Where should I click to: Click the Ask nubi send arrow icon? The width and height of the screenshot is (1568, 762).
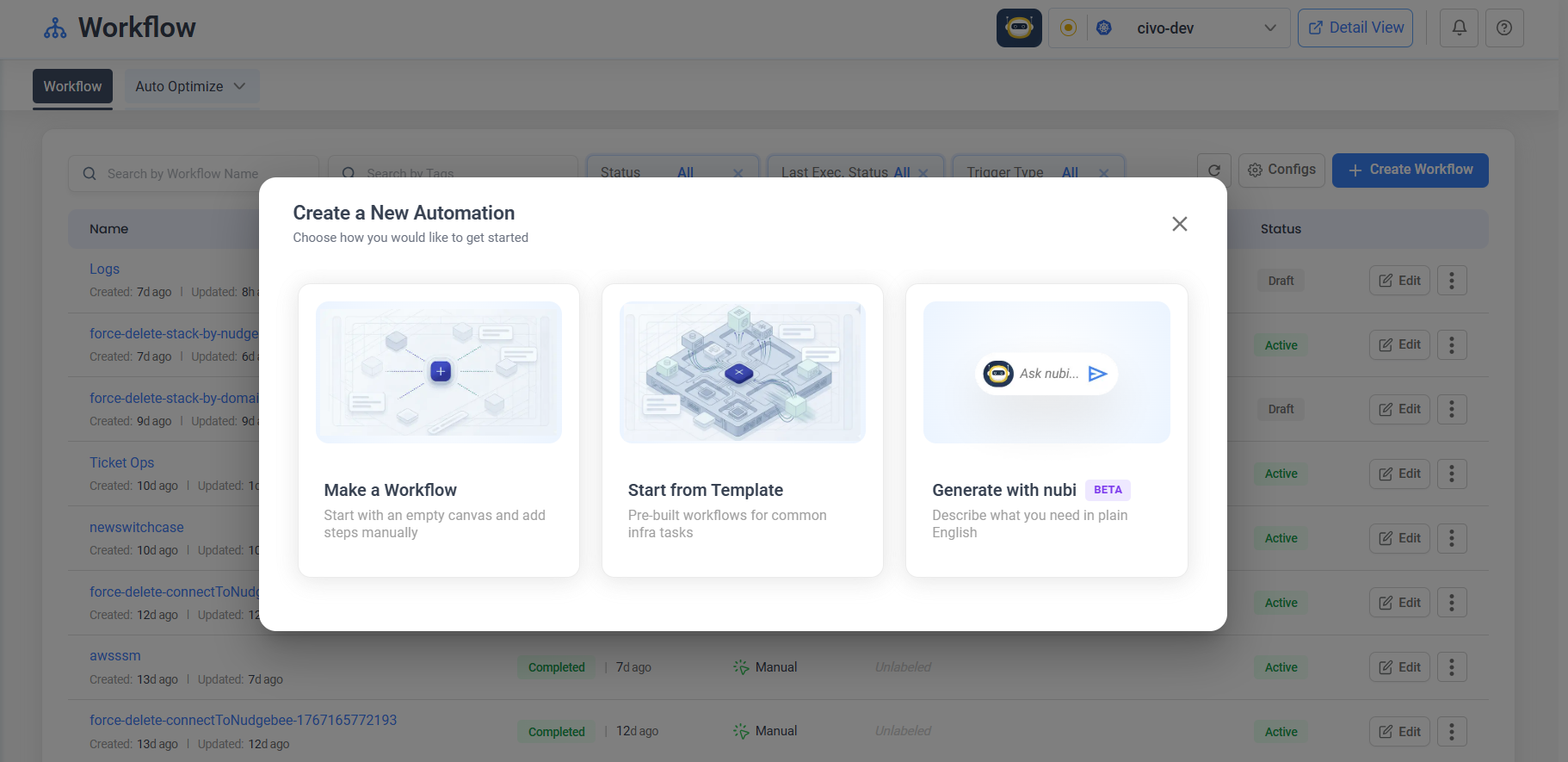click(x=1097, y=374)
